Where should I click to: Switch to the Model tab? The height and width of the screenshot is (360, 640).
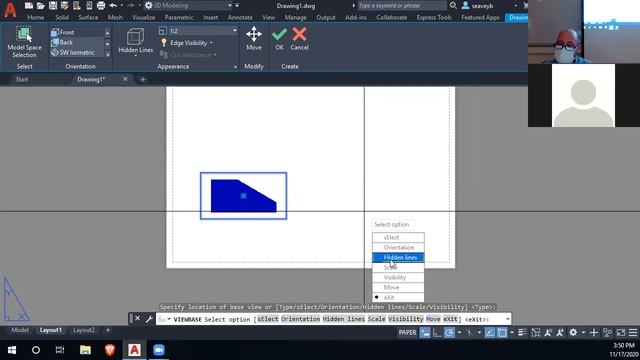tap(20, 330)
